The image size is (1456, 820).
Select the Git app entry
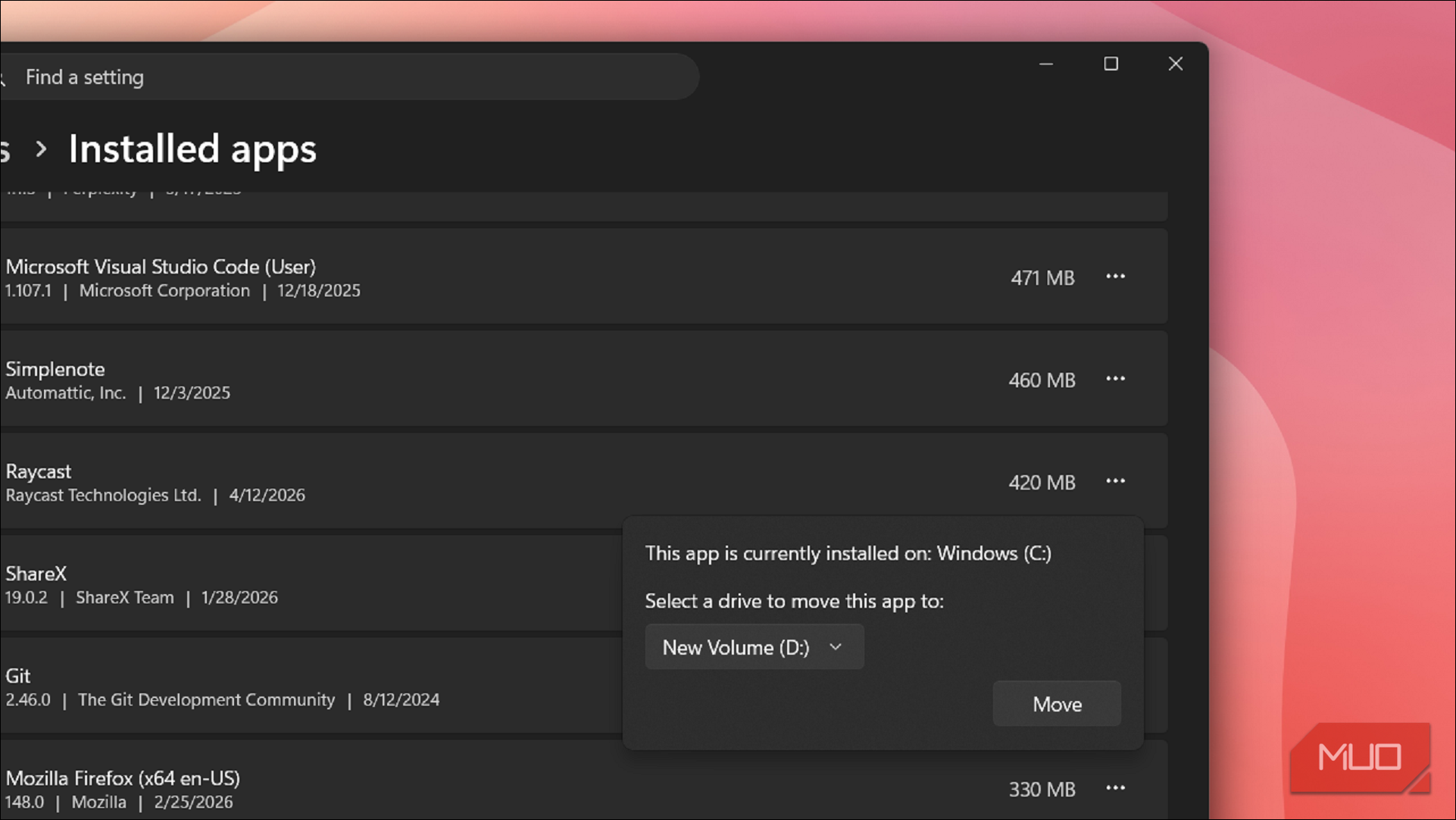tap(311, 686)
